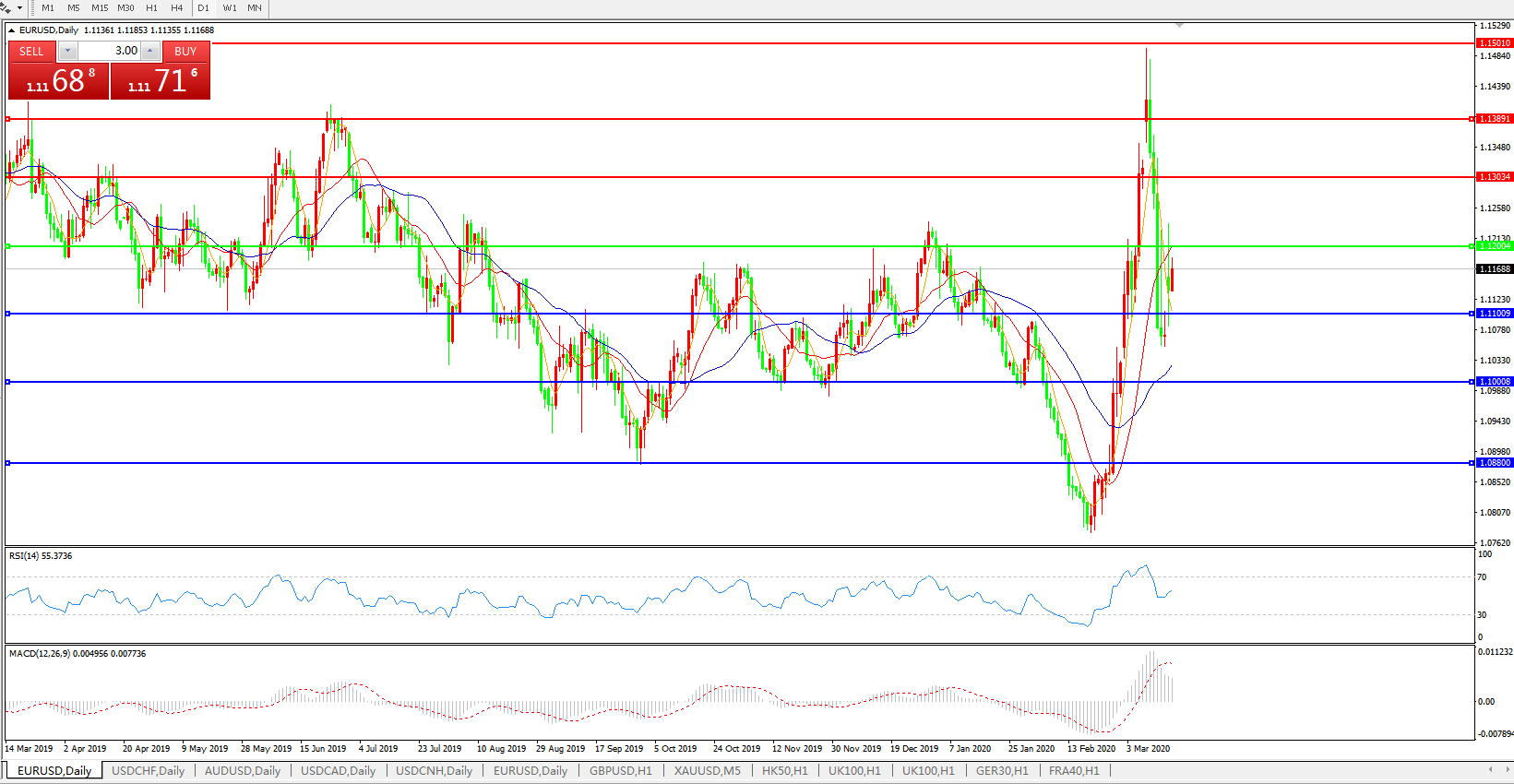The image size is (1514, 784).
Task: Select the W1 weekly timeframe
Action: 230,8
